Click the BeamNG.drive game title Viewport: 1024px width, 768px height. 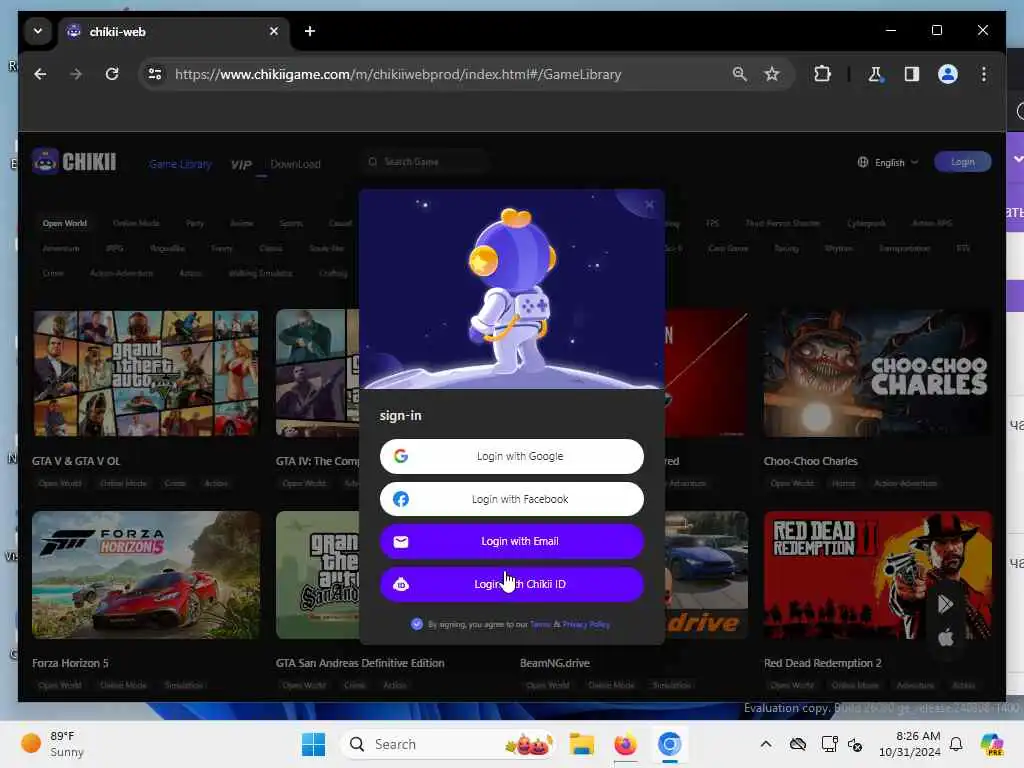pos(554,663)
